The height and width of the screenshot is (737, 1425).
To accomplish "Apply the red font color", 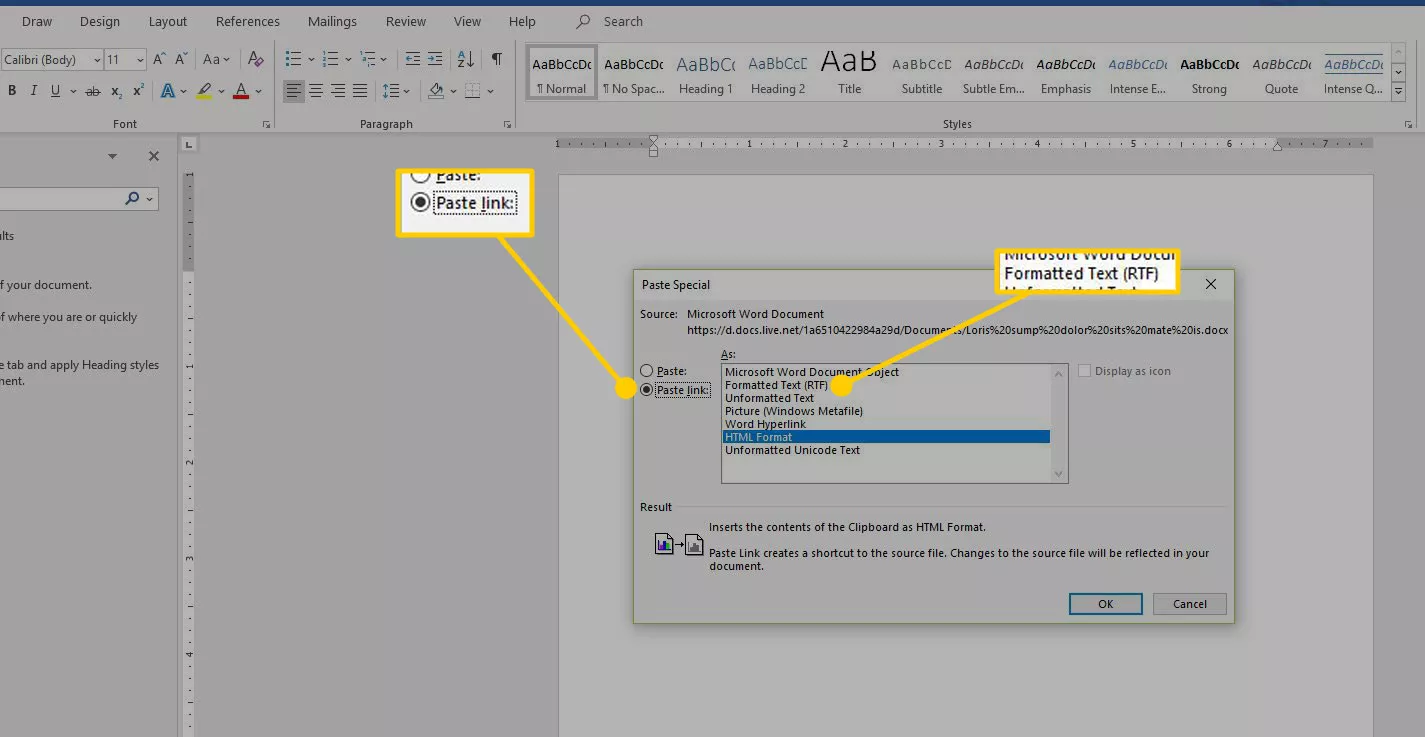I will (241, 91).
